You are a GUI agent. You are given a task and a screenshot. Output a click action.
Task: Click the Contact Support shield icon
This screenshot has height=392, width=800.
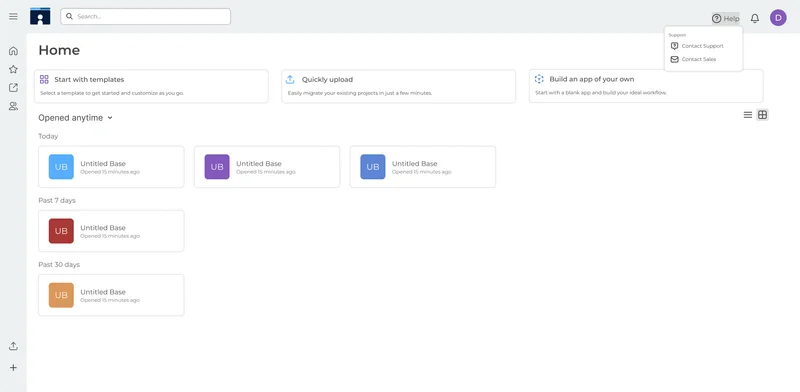(x=674, y=46)
